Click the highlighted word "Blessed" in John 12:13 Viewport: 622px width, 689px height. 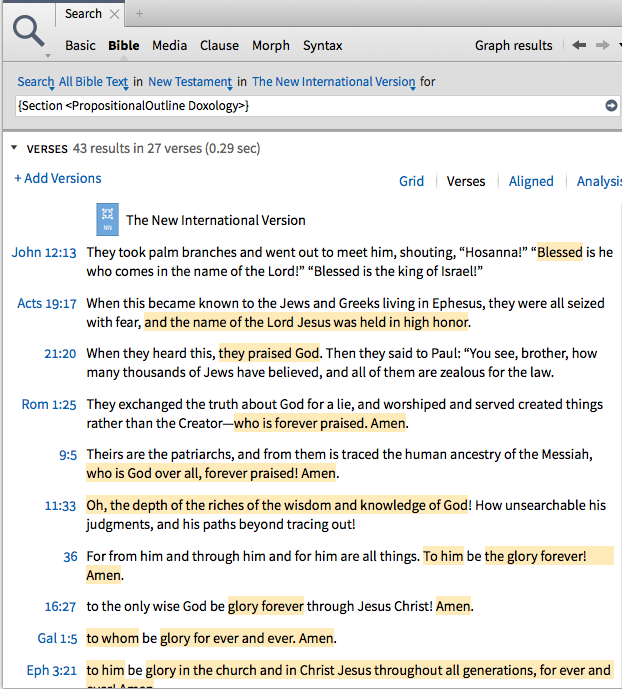560,252
